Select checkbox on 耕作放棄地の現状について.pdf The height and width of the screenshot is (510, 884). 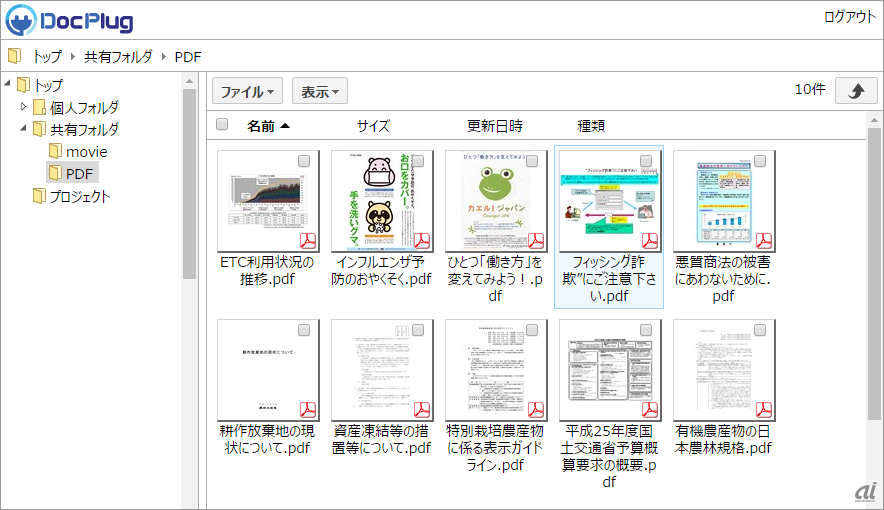304,330
